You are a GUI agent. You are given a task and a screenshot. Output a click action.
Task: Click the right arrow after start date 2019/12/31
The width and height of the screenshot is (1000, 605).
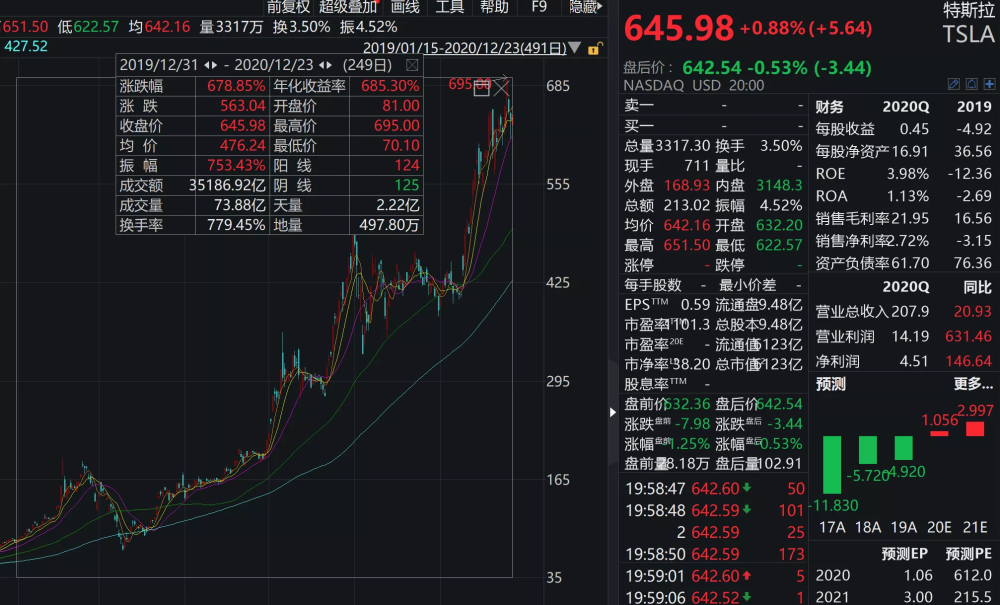coord(214,65)
